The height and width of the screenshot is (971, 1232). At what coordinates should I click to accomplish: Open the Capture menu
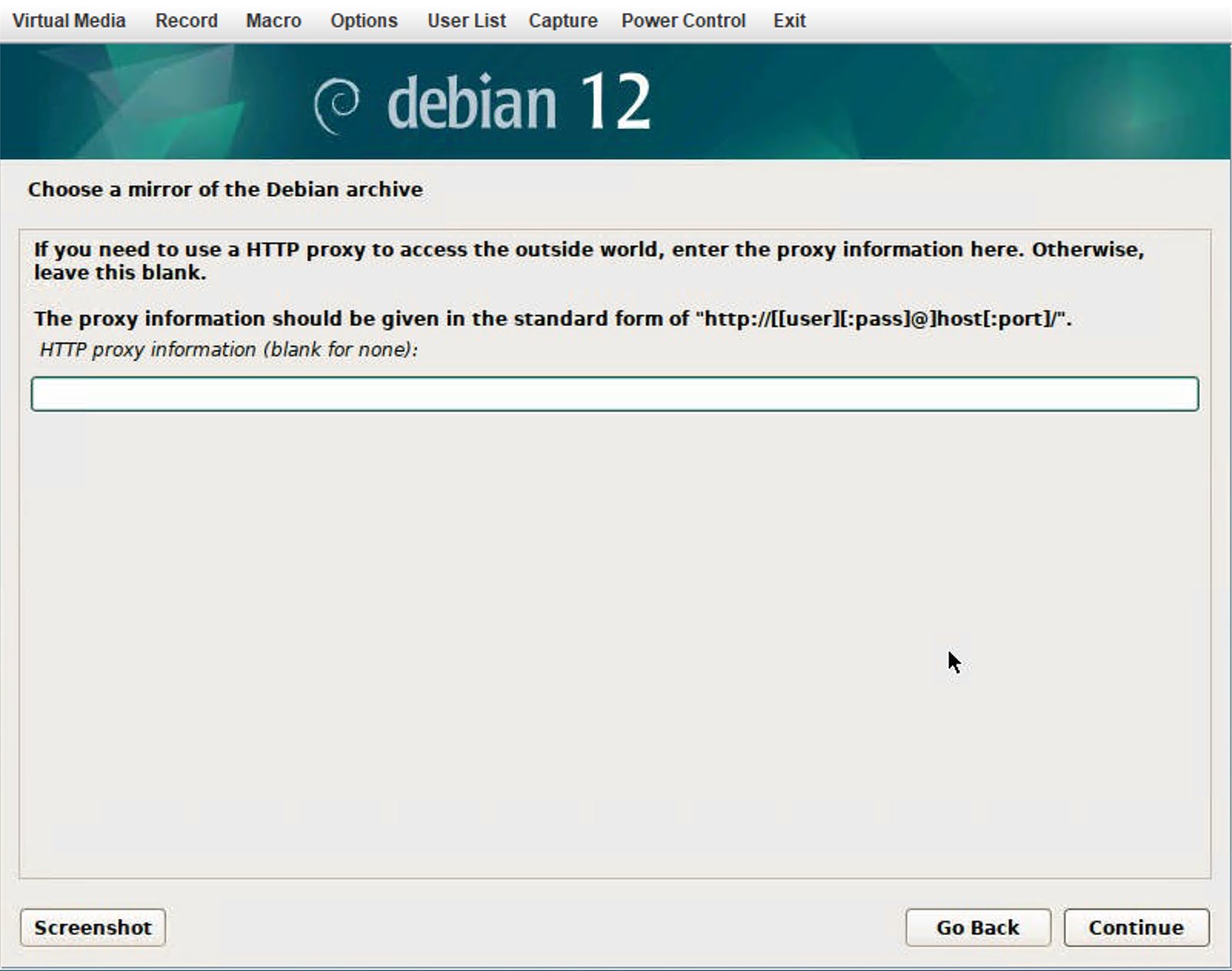point(562,21)
